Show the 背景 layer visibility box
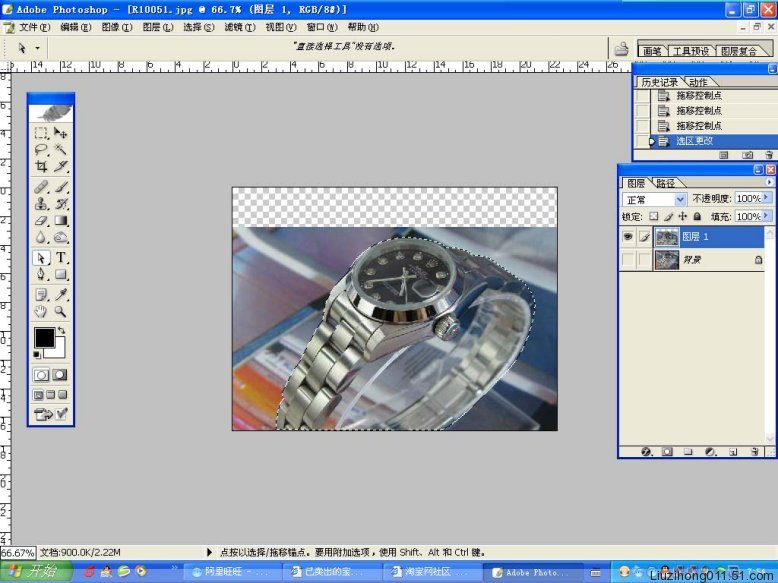 [628, 259]
